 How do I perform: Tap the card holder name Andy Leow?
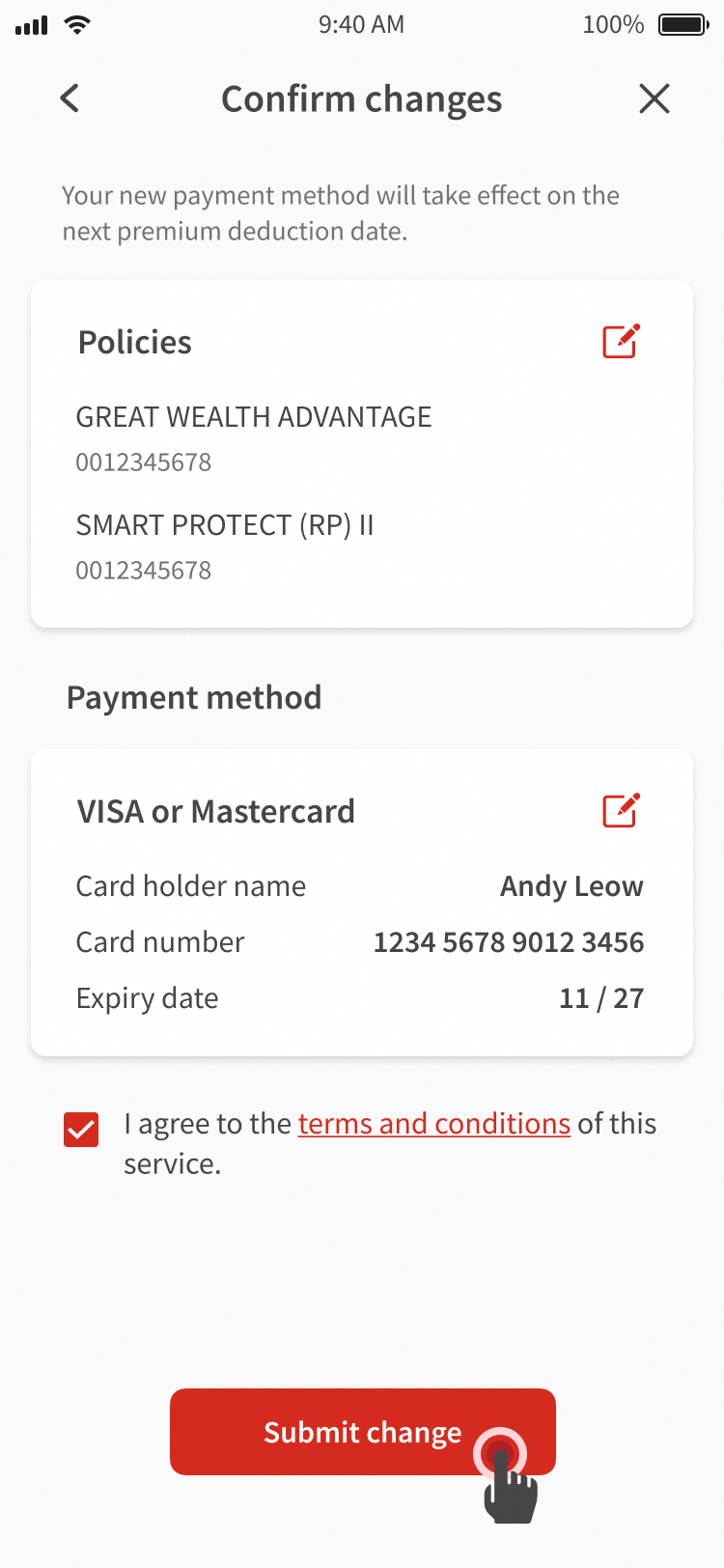571,886
